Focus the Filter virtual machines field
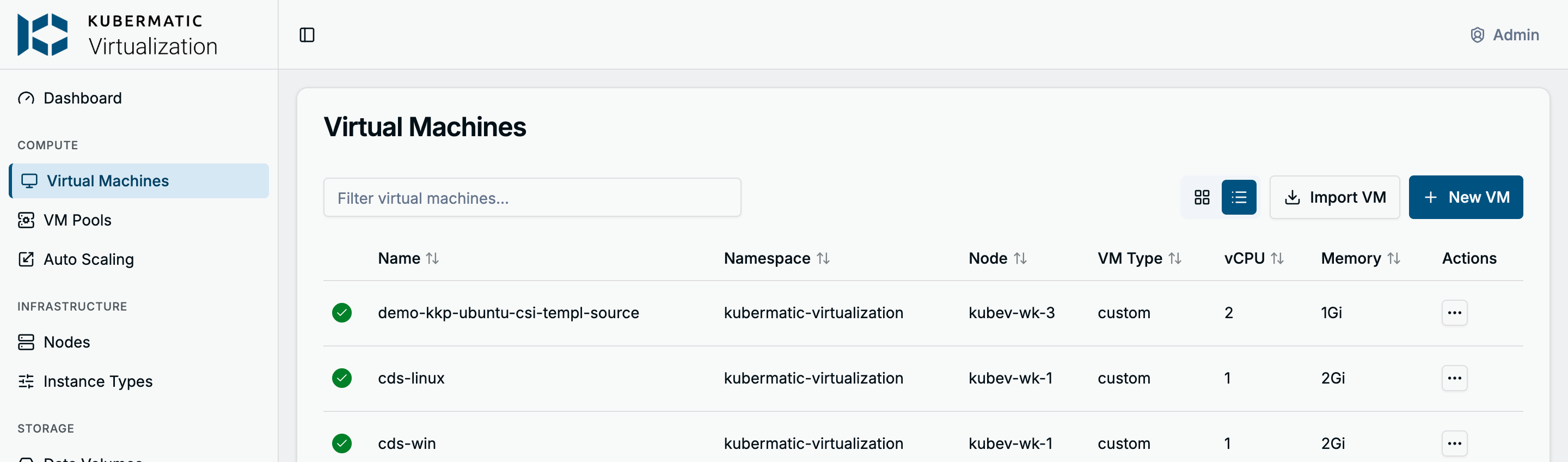 click(x=532, y=197)
